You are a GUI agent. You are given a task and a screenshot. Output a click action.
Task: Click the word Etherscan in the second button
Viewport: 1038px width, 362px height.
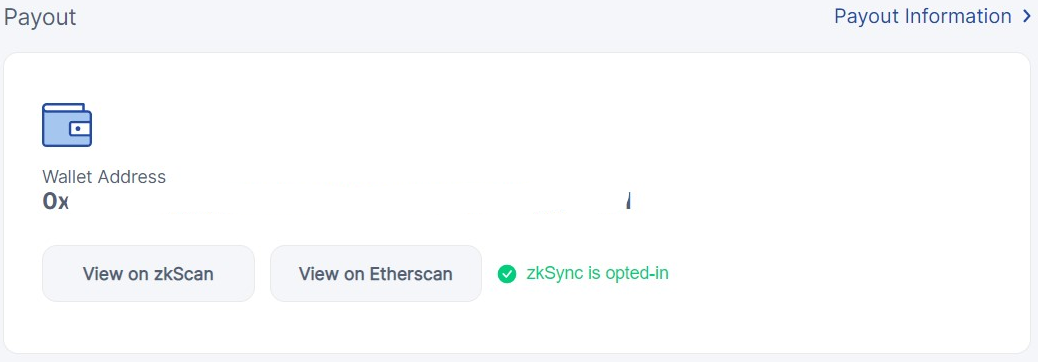pos(411,274)
